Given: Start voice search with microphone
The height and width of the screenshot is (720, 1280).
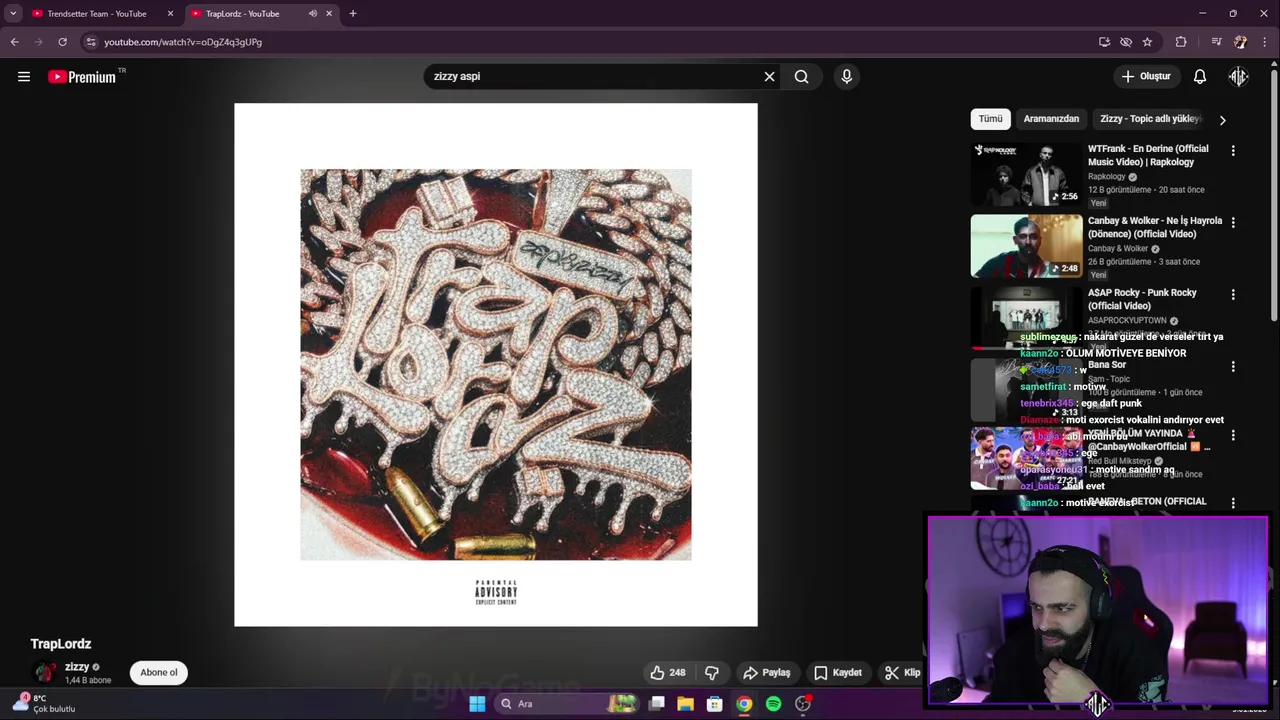Looking at the screenshot, I should (846, 77).
